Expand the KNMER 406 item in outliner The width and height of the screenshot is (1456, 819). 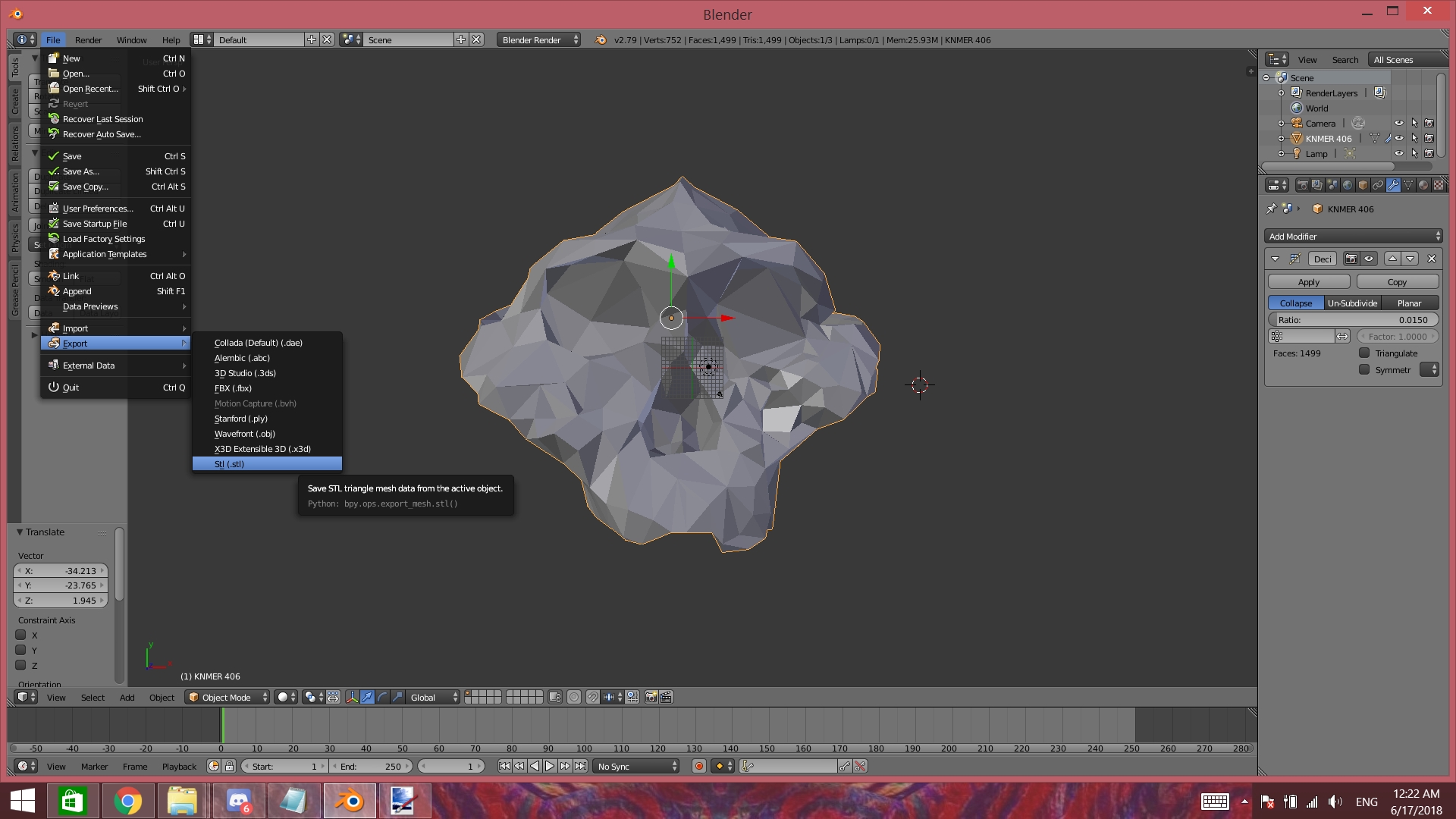click(1282, 139)
